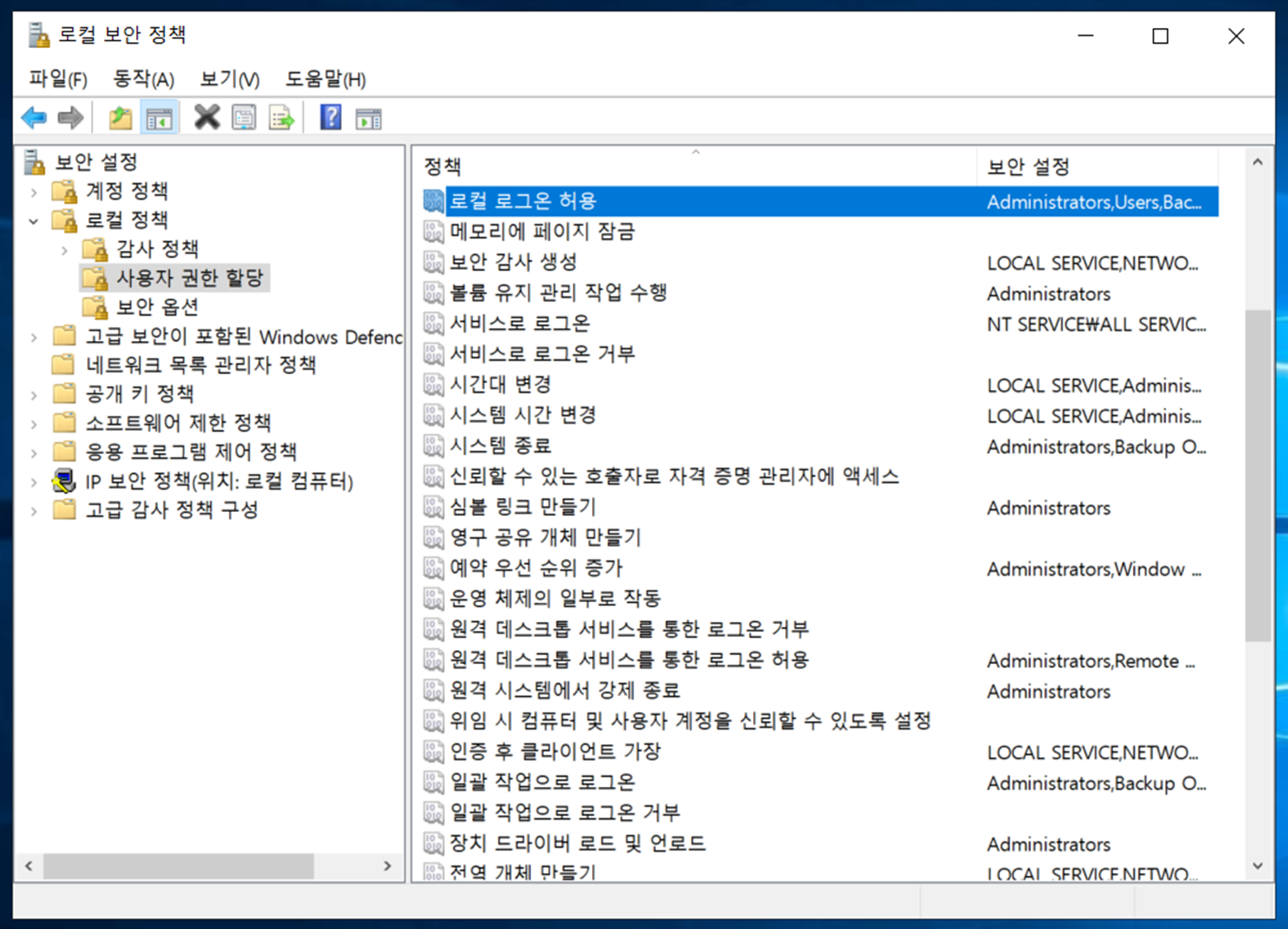Toggle the Show/Hide Console Tree icon
The image size is (1288, 929).
[x=159, y=118]
